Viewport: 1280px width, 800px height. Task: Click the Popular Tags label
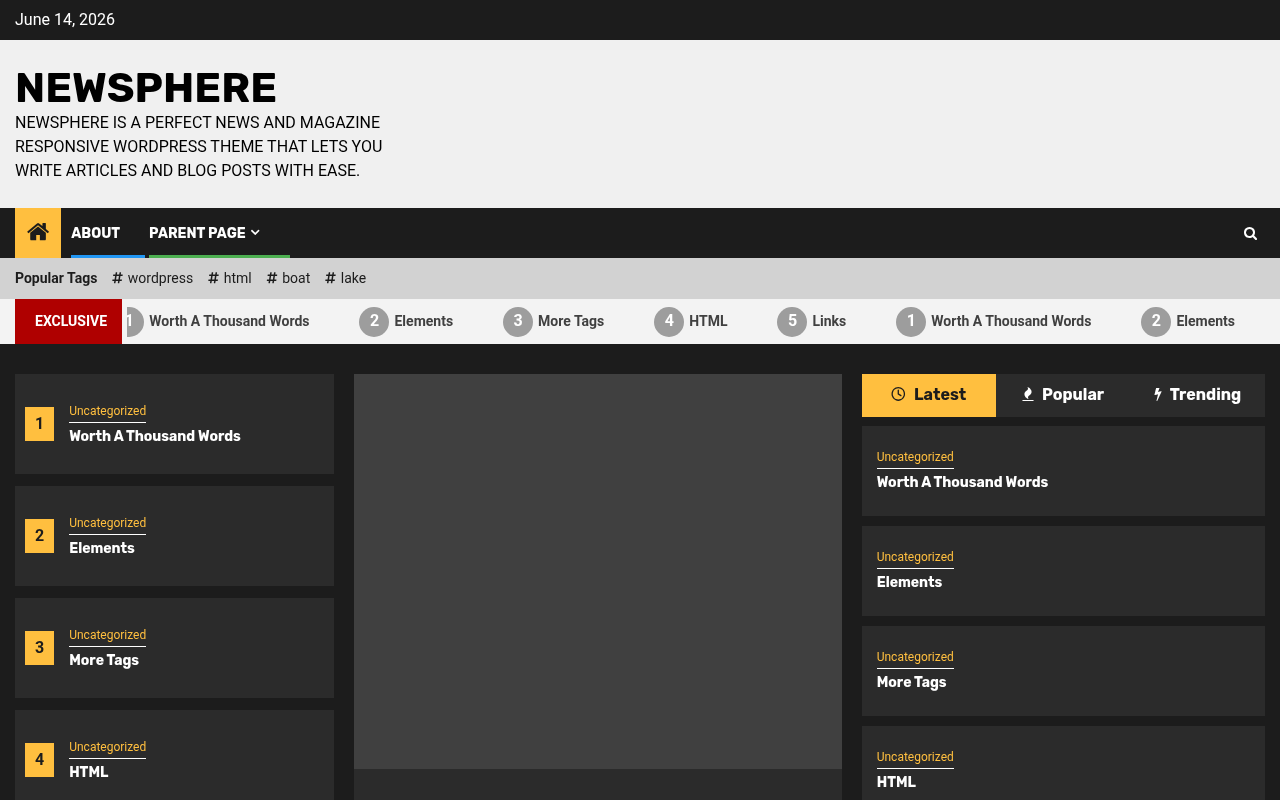56,278
